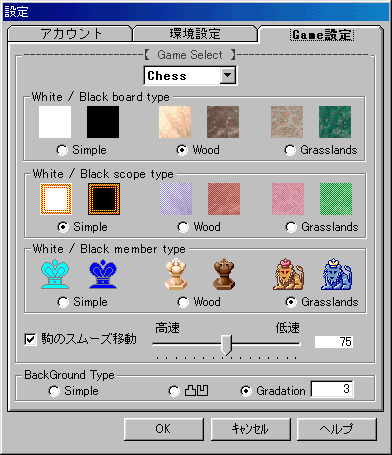Click the cyan Simple king piece icon

(x=55, y=274)
